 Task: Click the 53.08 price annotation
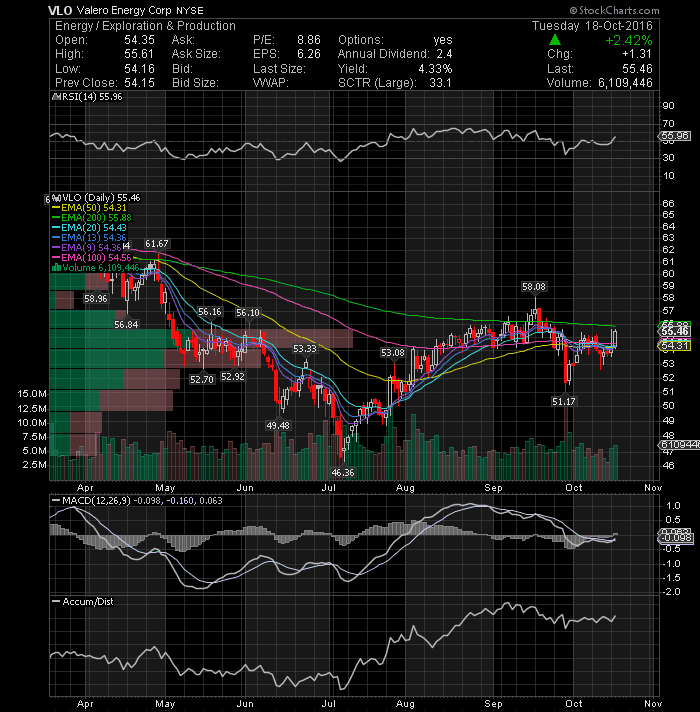click(393, 352)
